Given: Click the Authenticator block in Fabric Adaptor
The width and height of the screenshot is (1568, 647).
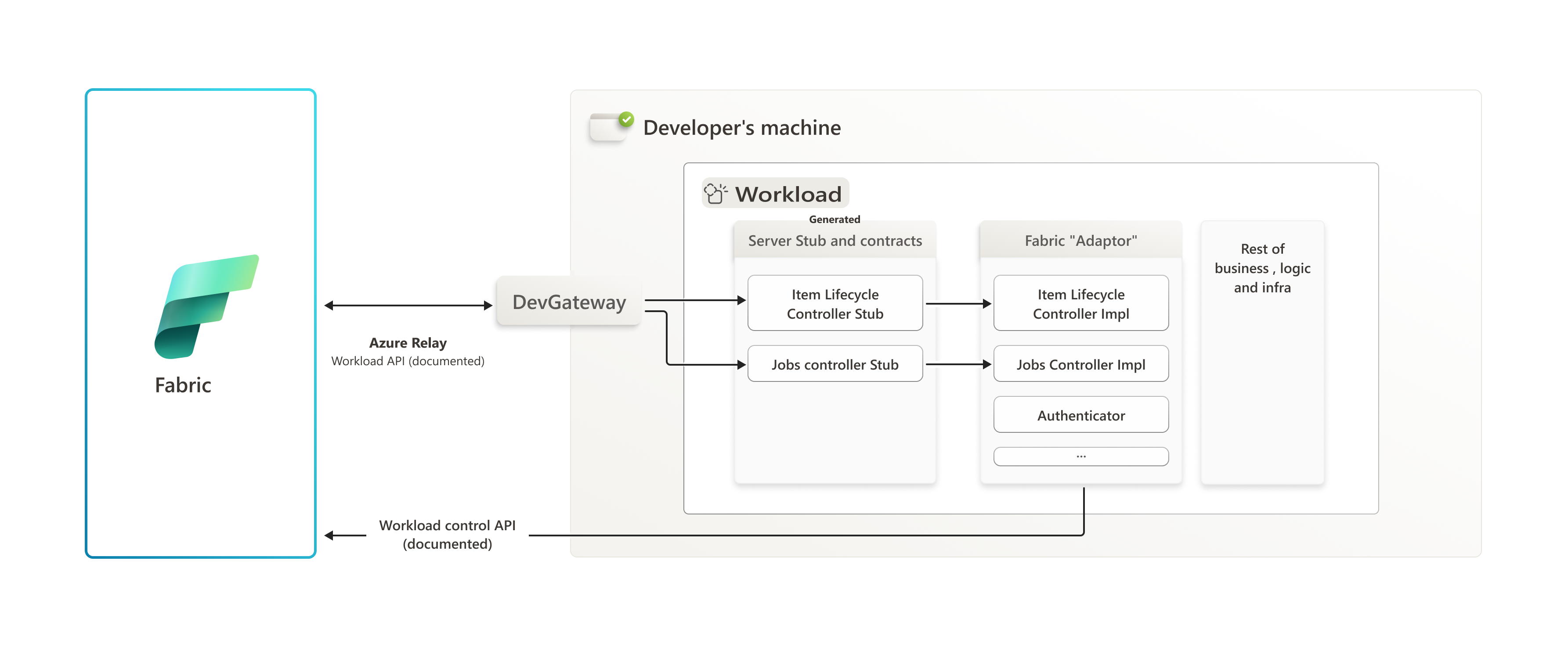Looking at the screenshot, I should tap(1081, 415).
